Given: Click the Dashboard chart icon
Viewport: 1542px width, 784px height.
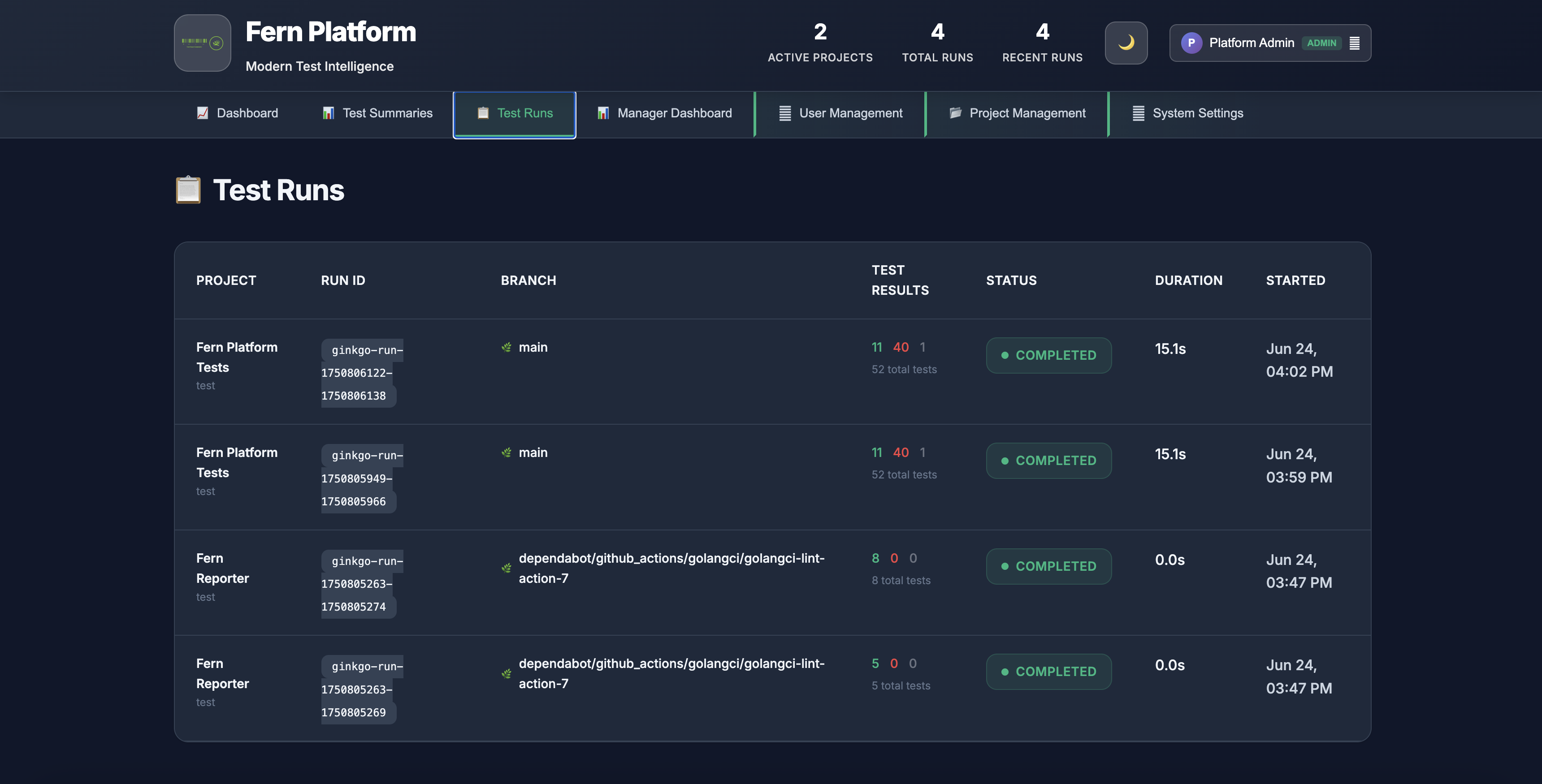Looking at the screenshot, I should [x=202, y=113].
